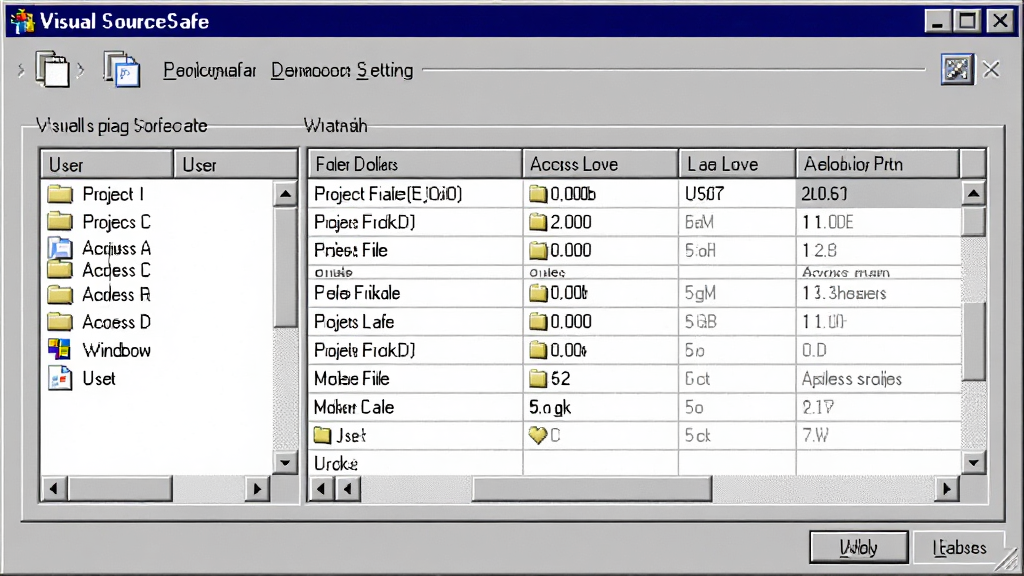
Task: Select the Molae Fiile row text
Action: tap(351, 378)
